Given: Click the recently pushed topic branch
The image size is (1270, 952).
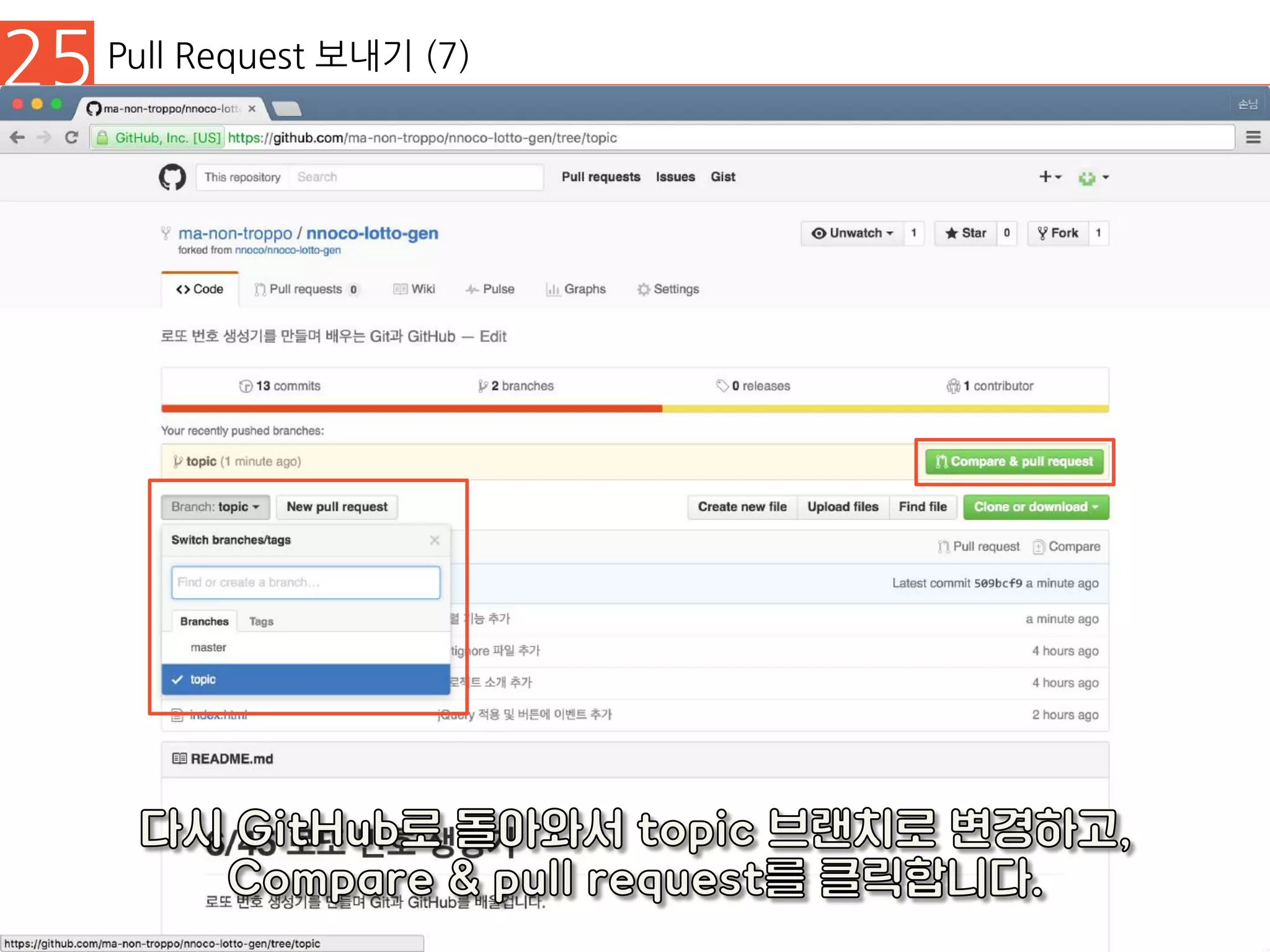Looking at the screenshot, I should click(x=201, y=462).
